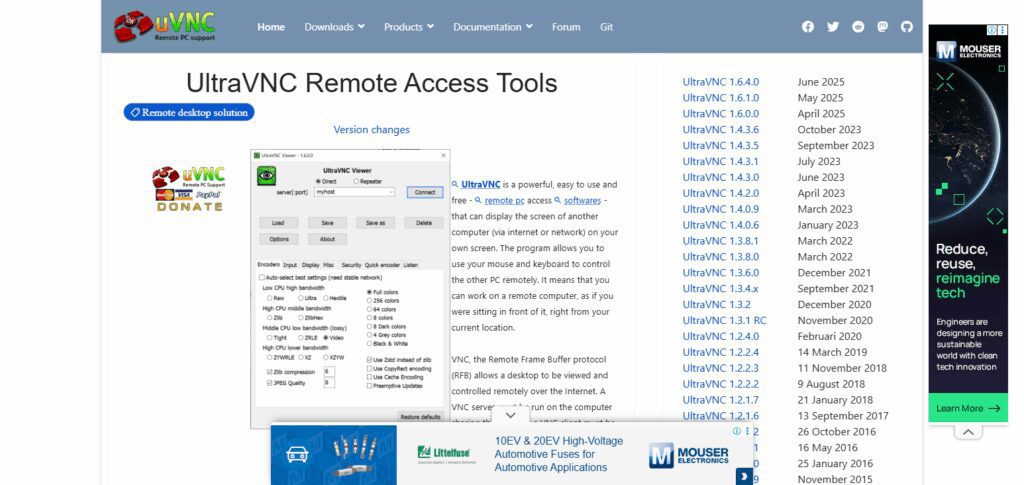Open the Twitter bird icon
Viewport: 1024px width, 485px height.
[833, 27]
